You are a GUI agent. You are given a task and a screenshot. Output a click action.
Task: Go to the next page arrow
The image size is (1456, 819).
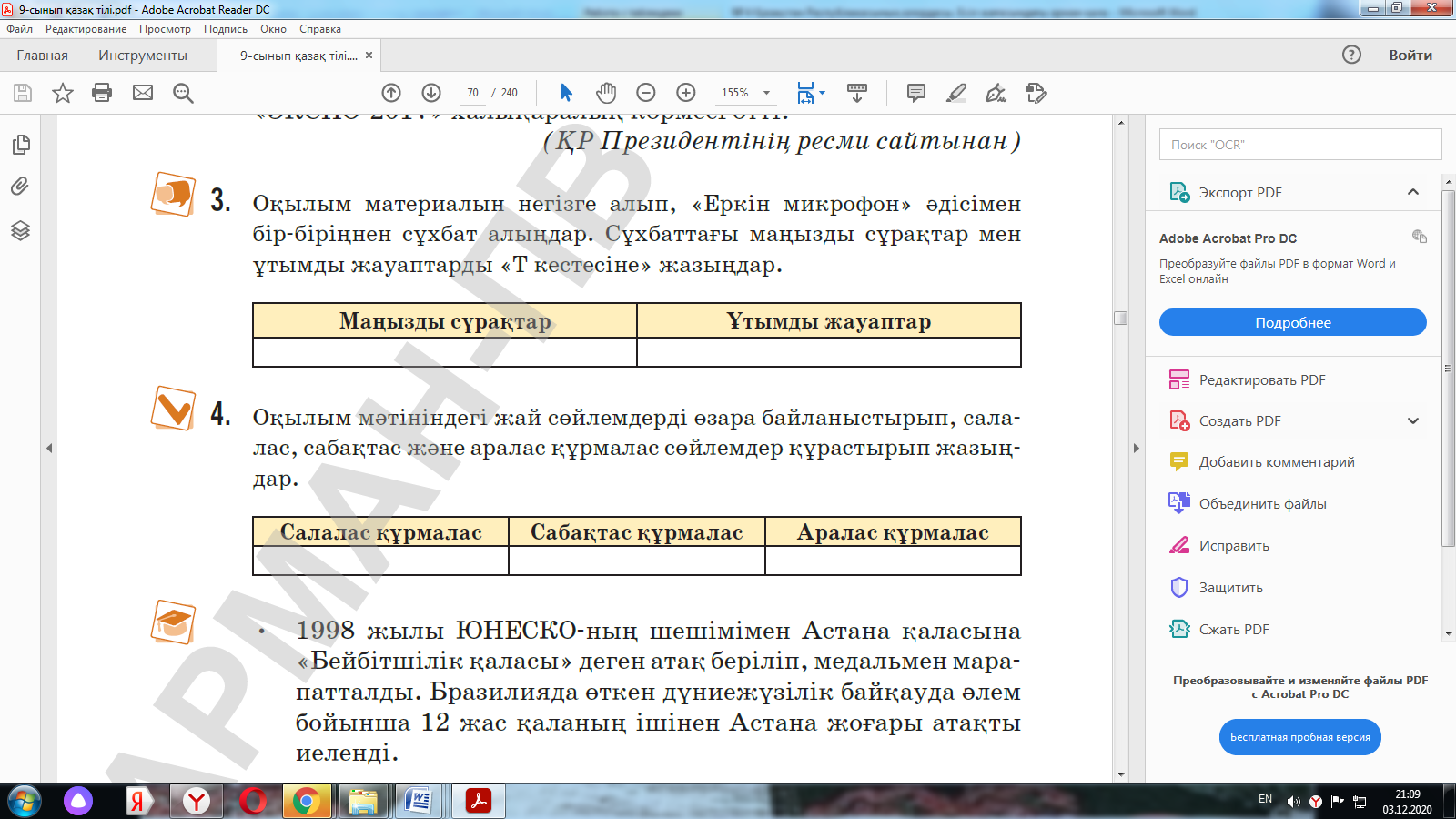(x=431, y=93)
